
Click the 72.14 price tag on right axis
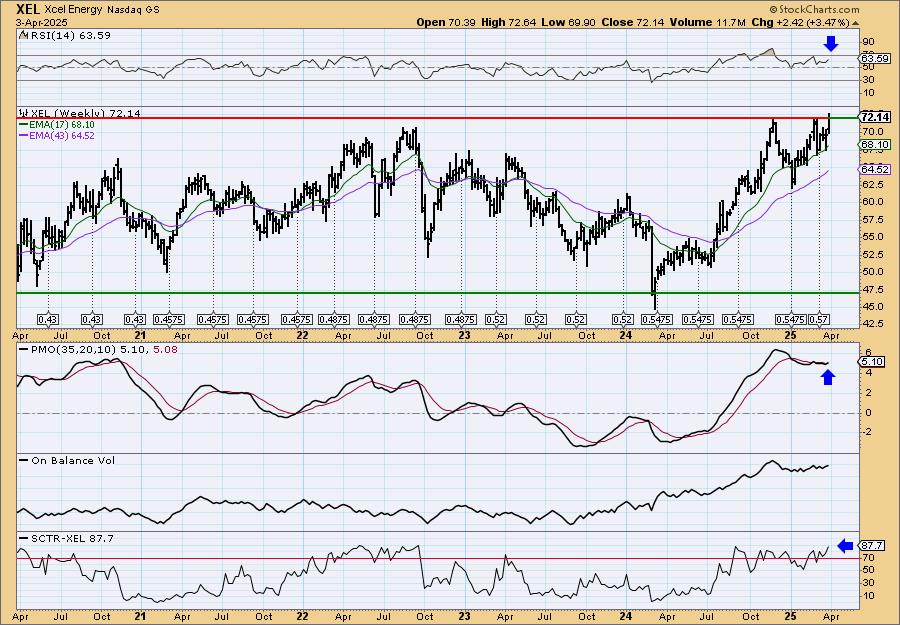point(875,117)
